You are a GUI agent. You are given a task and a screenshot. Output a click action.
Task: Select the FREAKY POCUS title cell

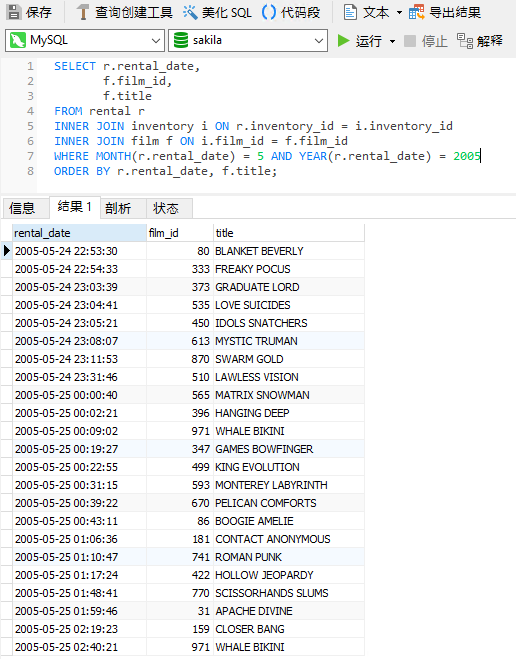tap(289, 269)
